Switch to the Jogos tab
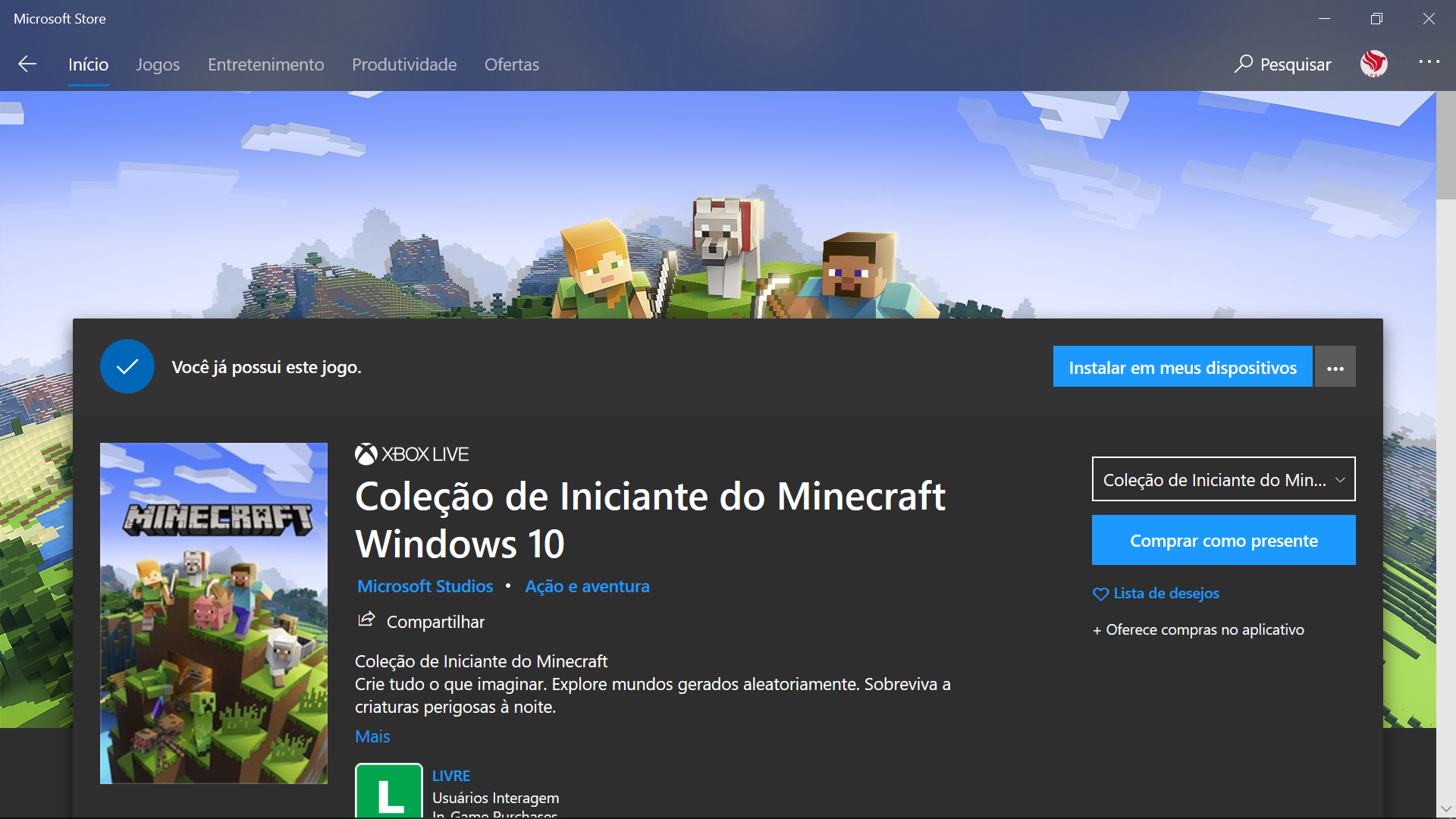1456x819 pixels. [x=158, y=64]
